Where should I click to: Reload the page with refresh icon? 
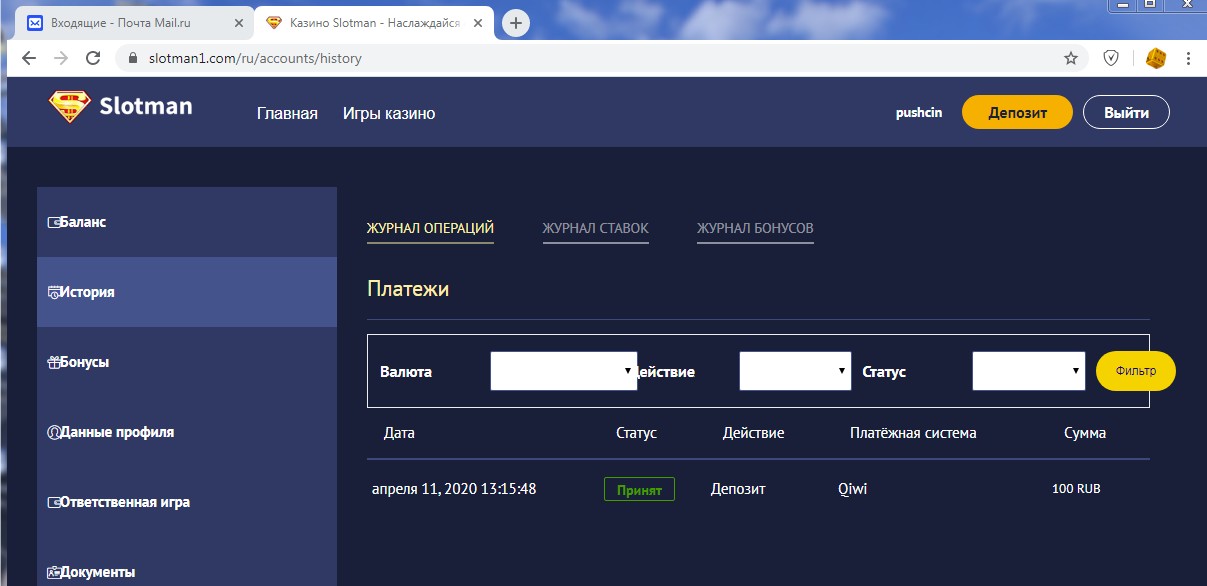click(x=93, y=58)
